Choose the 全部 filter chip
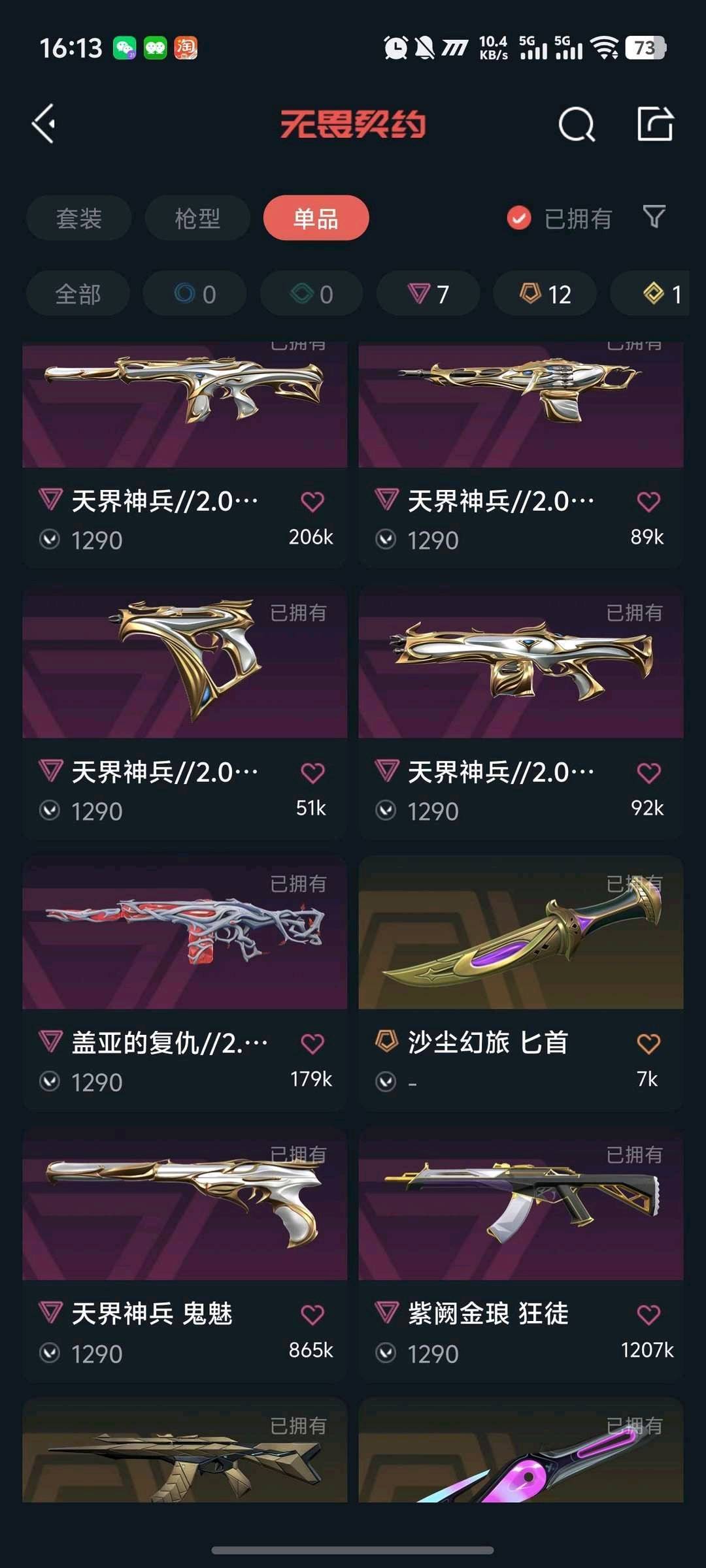 [x=78, y=294]
